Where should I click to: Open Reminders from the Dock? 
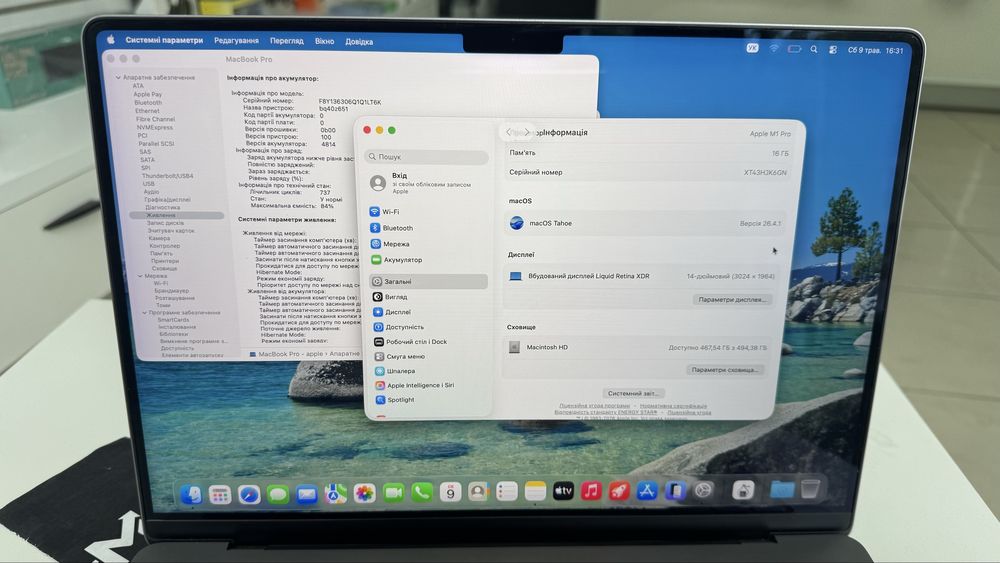coord(507,492)
